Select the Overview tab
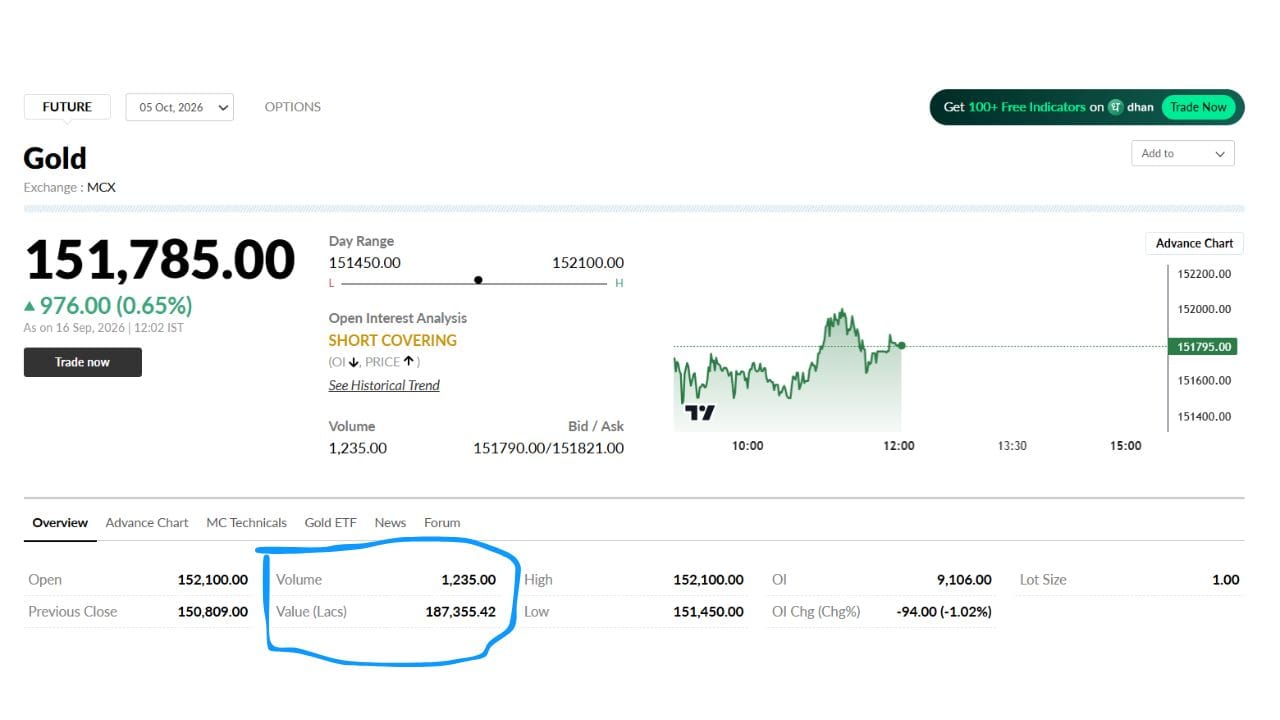This screenshot has height=720, width=1280. coord(60,522)
